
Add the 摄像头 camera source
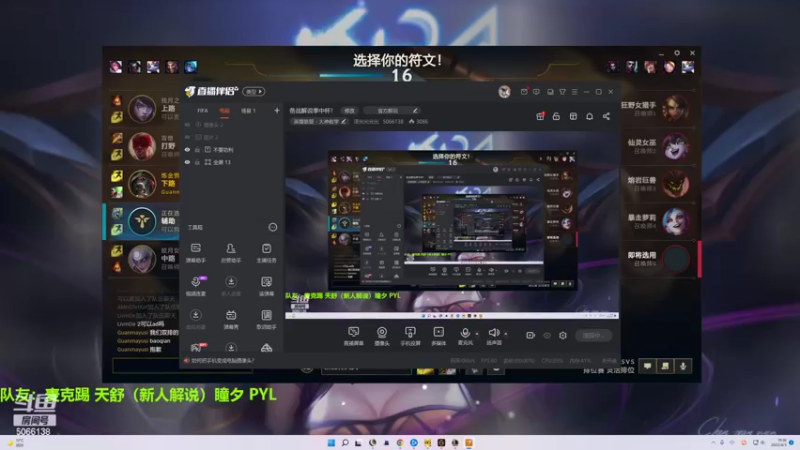pyautogui.click(x=382, y=336)
